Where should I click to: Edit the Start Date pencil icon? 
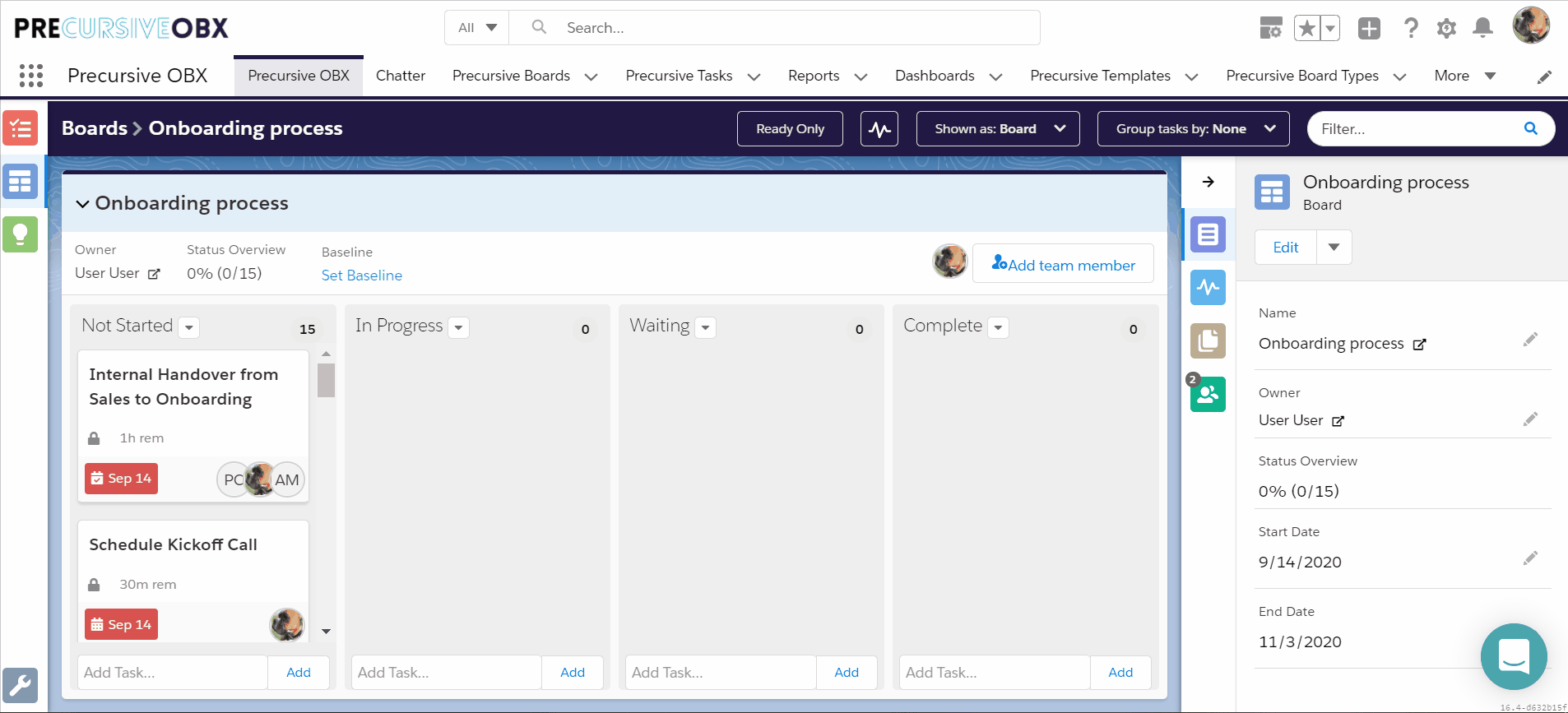click(1530, 558)
